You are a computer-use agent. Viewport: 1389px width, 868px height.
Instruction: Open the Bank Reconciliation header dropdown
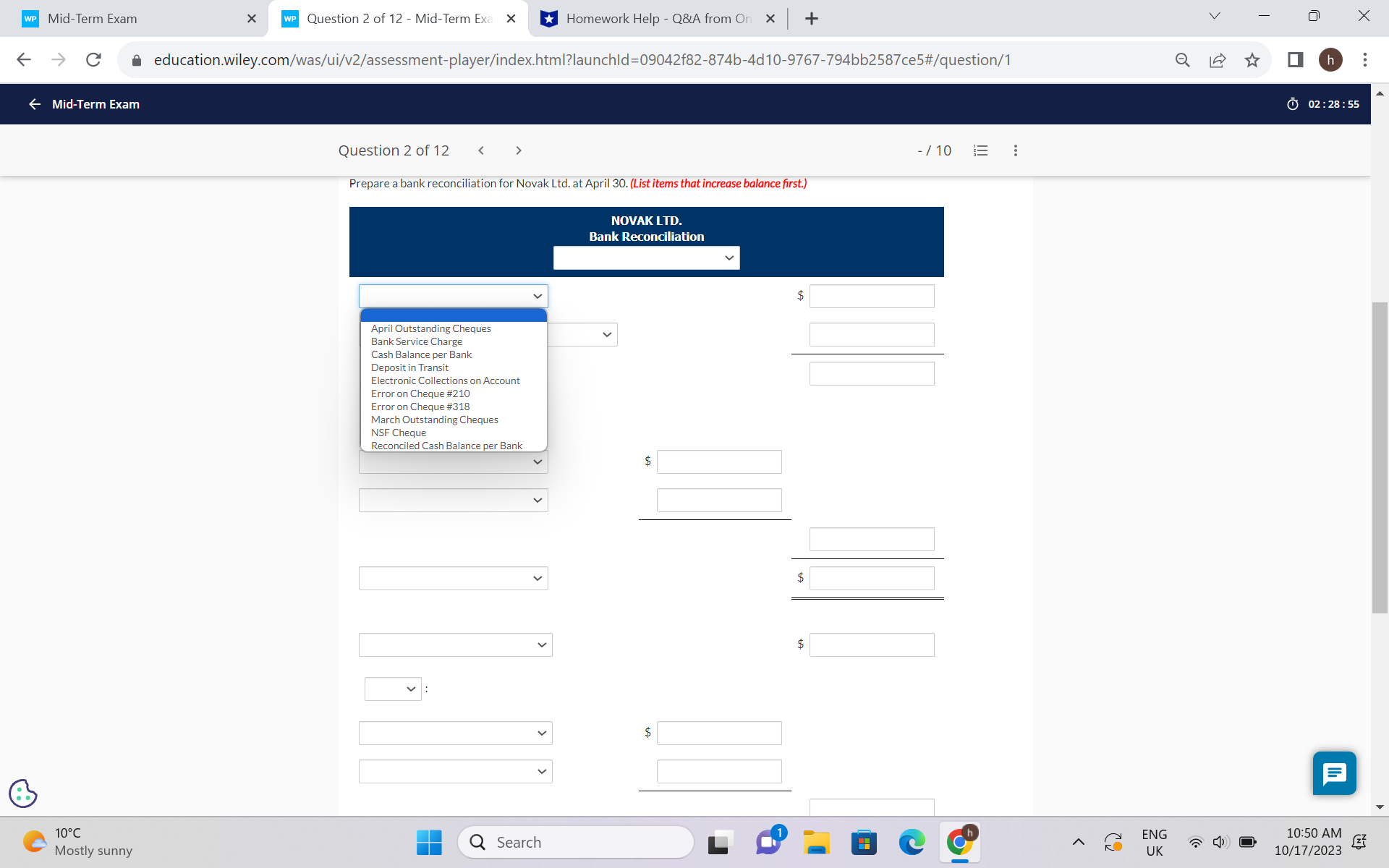coord(646,258)
